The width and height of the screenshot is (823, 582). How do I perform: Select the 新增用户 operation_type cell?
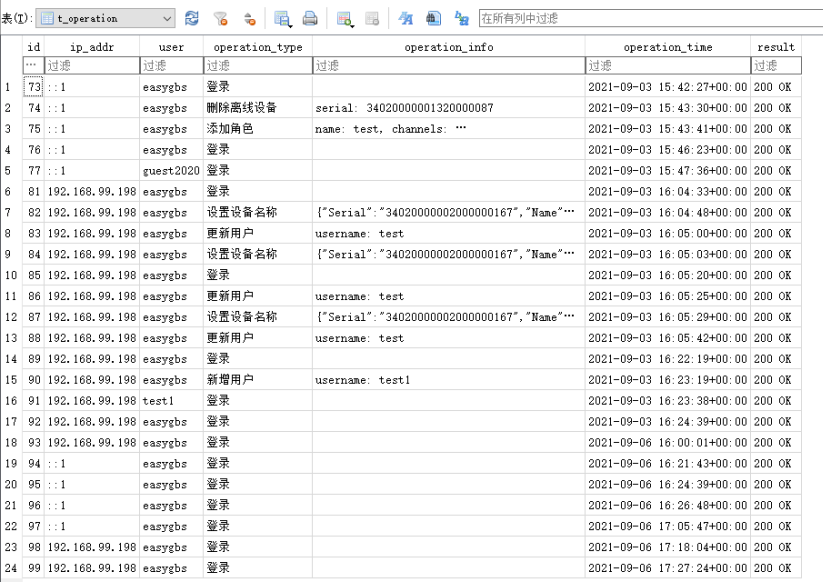coord(258,380)
